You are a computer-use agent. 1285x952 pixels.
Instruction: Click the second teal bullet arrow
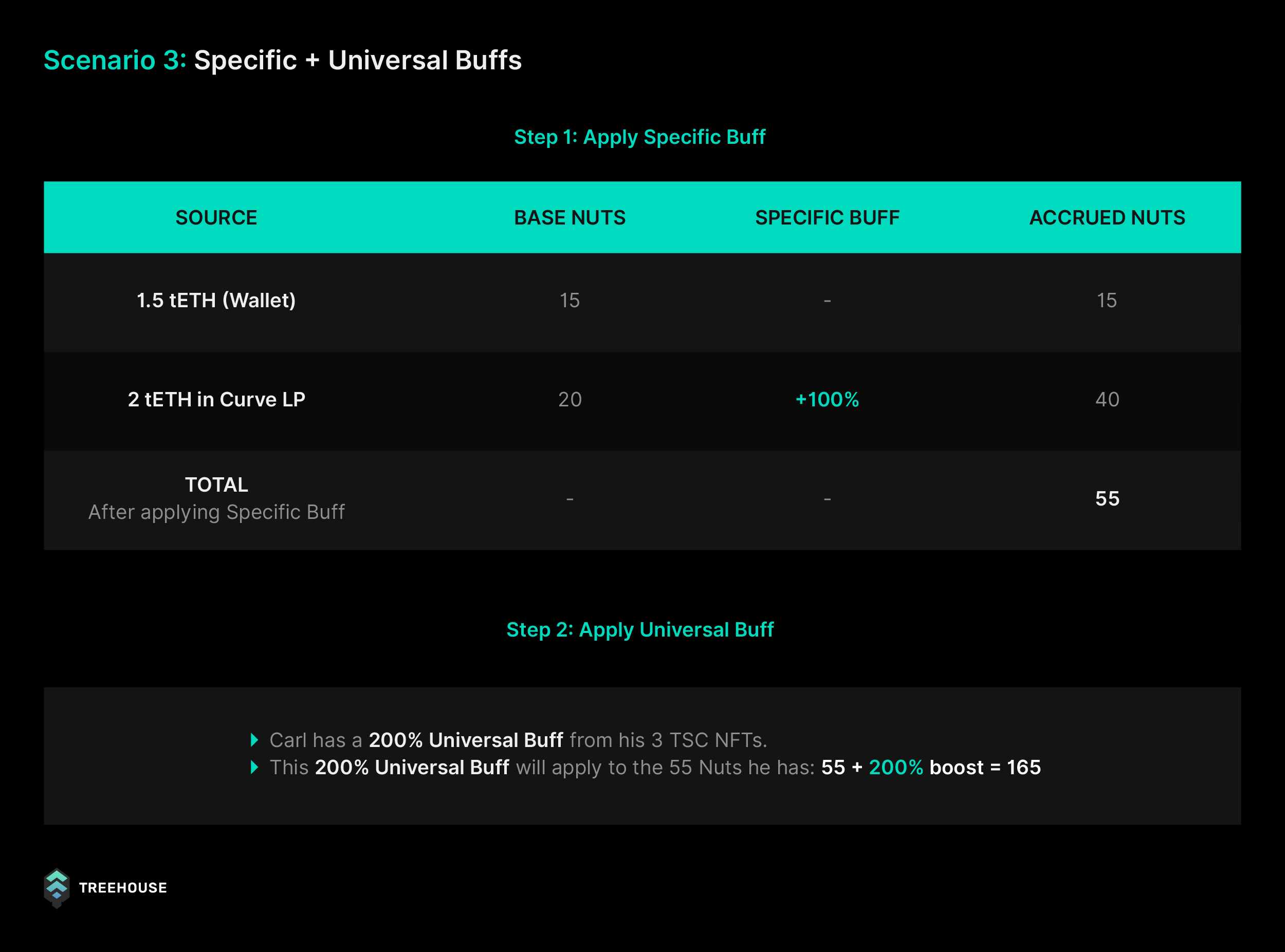(x=254, y=767)
